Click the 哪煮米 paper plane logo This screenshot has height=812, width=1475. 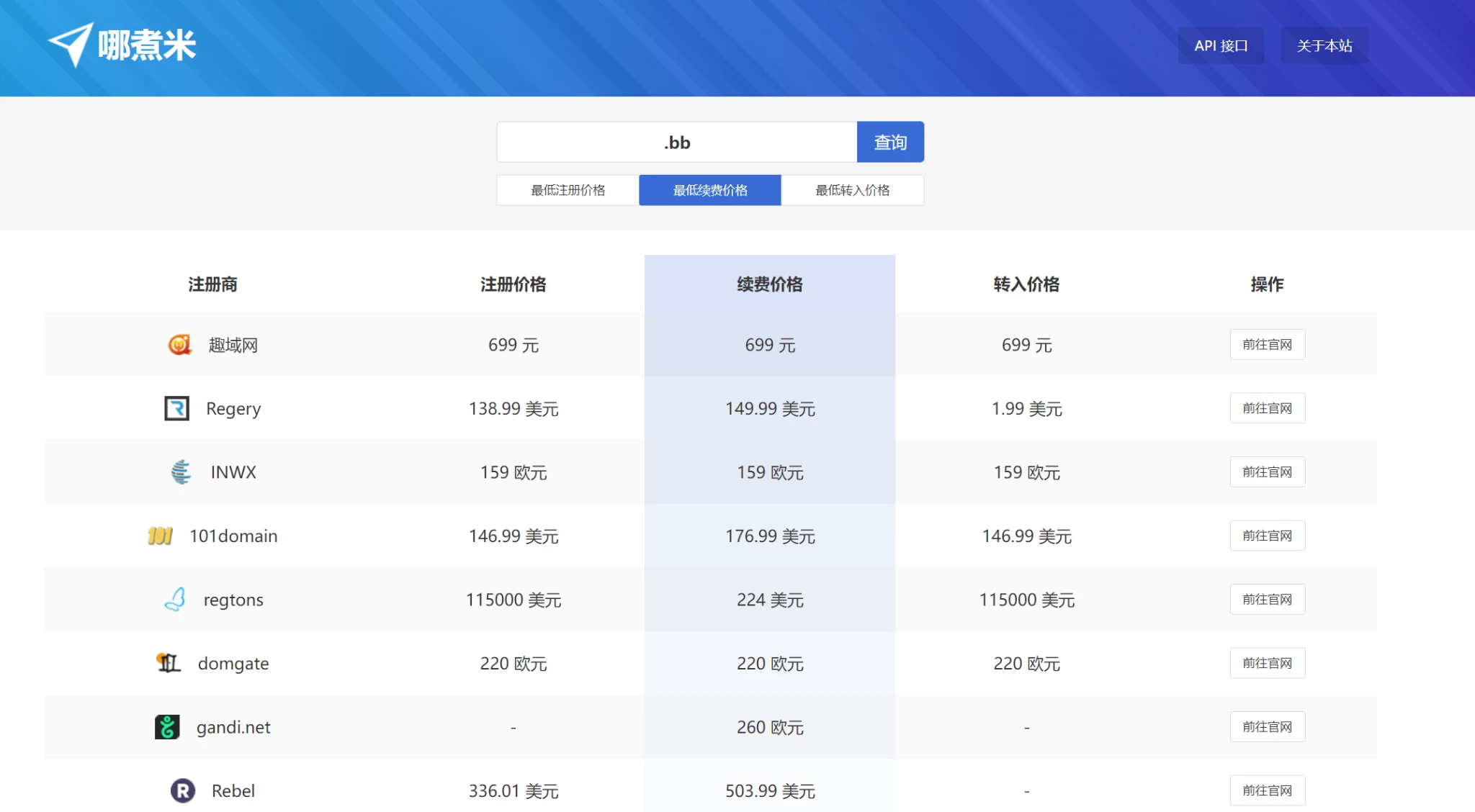(x=71, y=45)
